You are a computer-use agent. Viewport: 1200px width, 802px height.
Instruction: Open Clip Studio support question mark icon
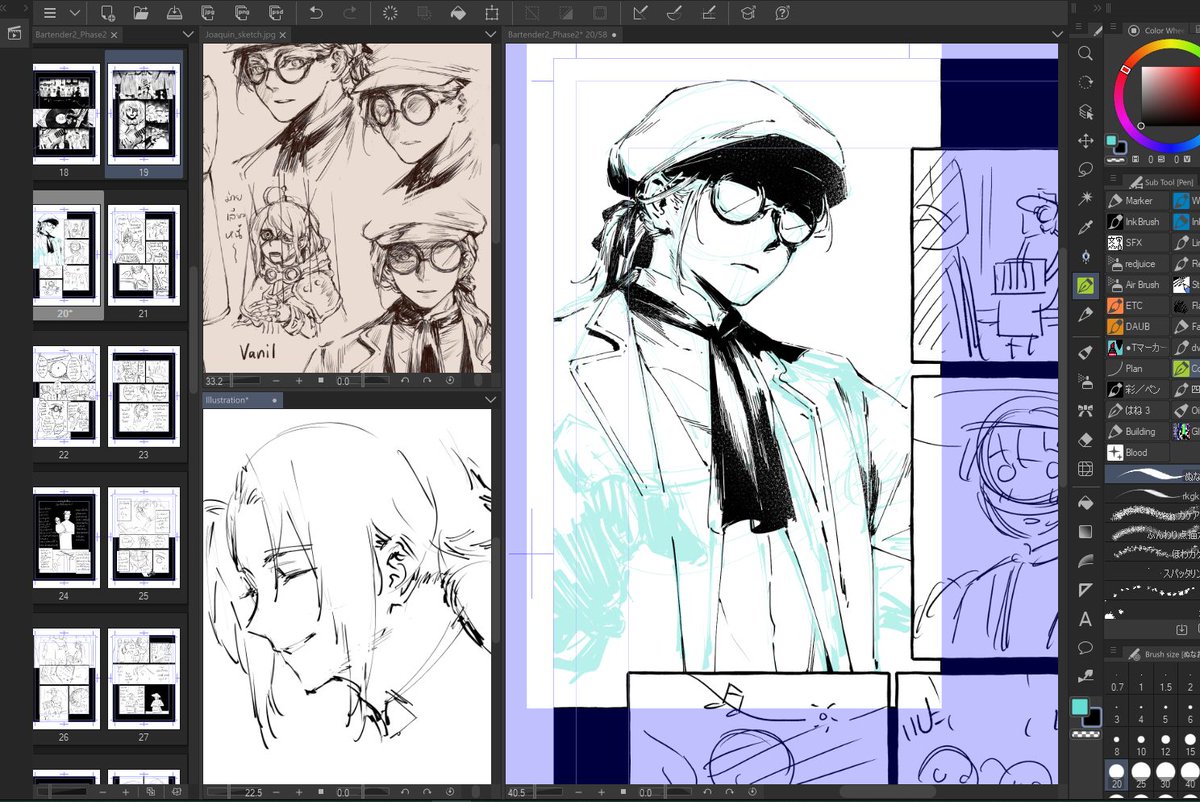coord(782,13)
